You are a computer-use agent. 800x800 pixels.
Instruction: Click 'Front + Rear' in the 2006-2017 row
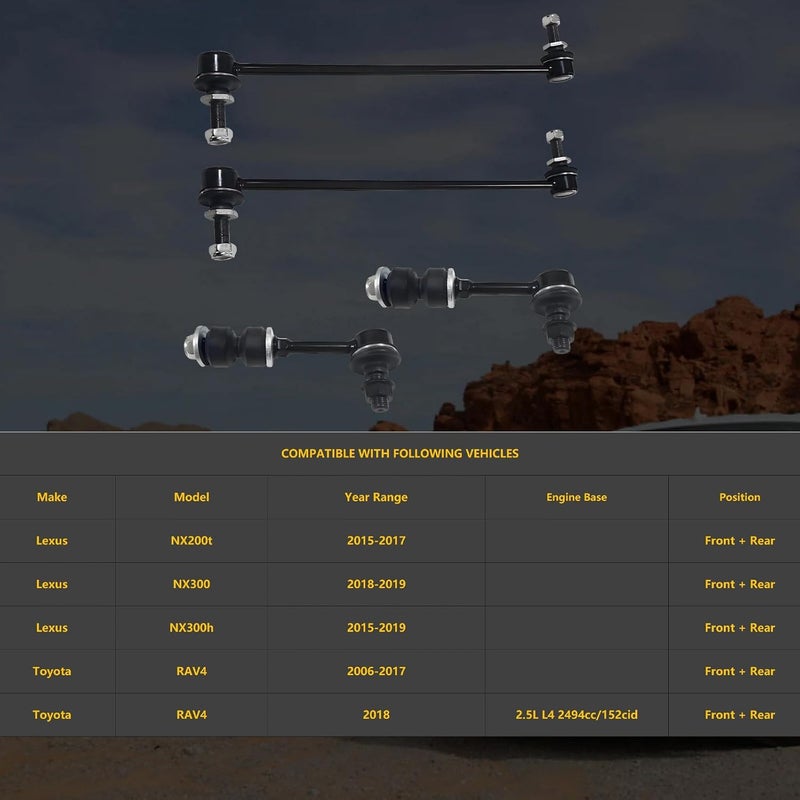(739, 671)
